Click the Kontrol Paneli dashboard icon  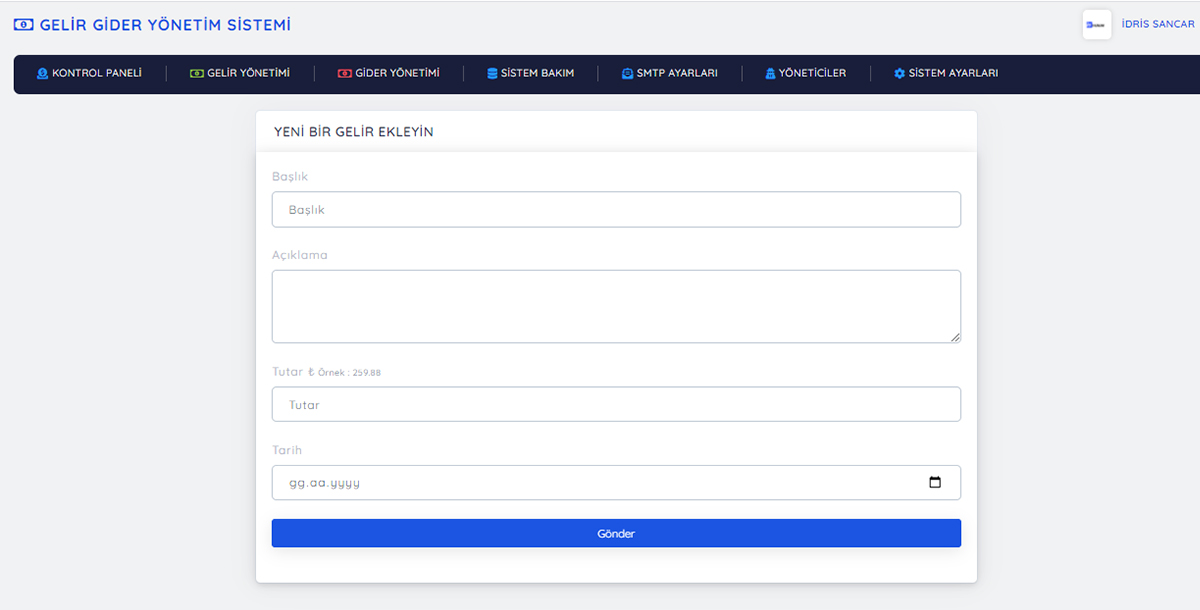pyautogui.click(x=42, y=74)
